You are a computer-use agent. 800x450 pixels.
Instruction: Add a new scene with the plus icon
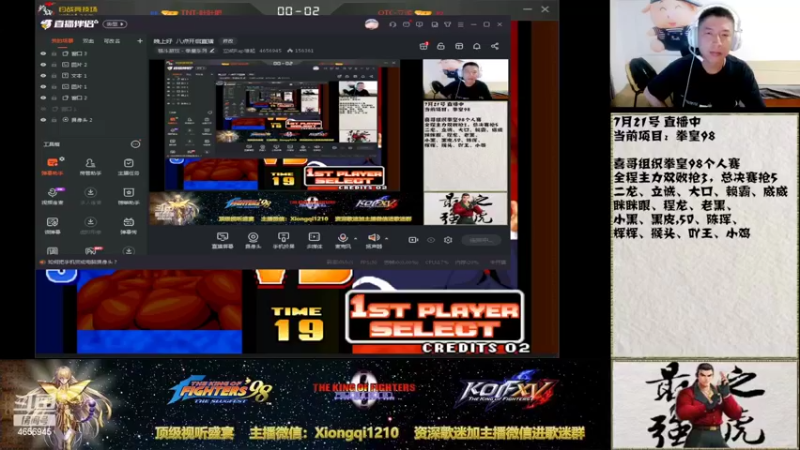coord(140,41)
